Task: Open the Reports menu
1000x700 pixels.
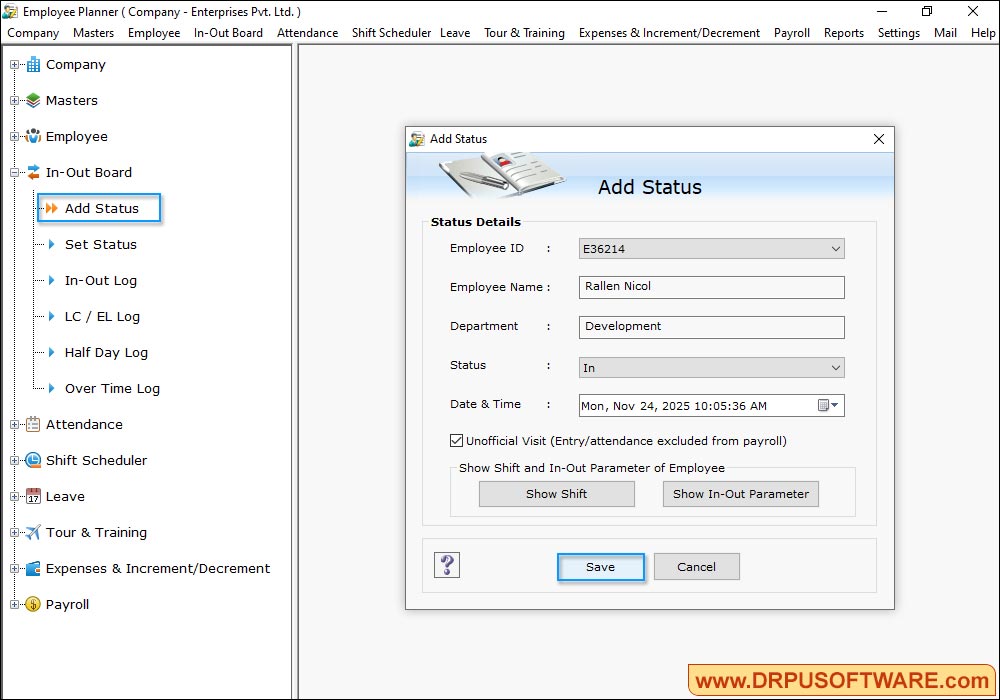Action: (x=844, y=32)
